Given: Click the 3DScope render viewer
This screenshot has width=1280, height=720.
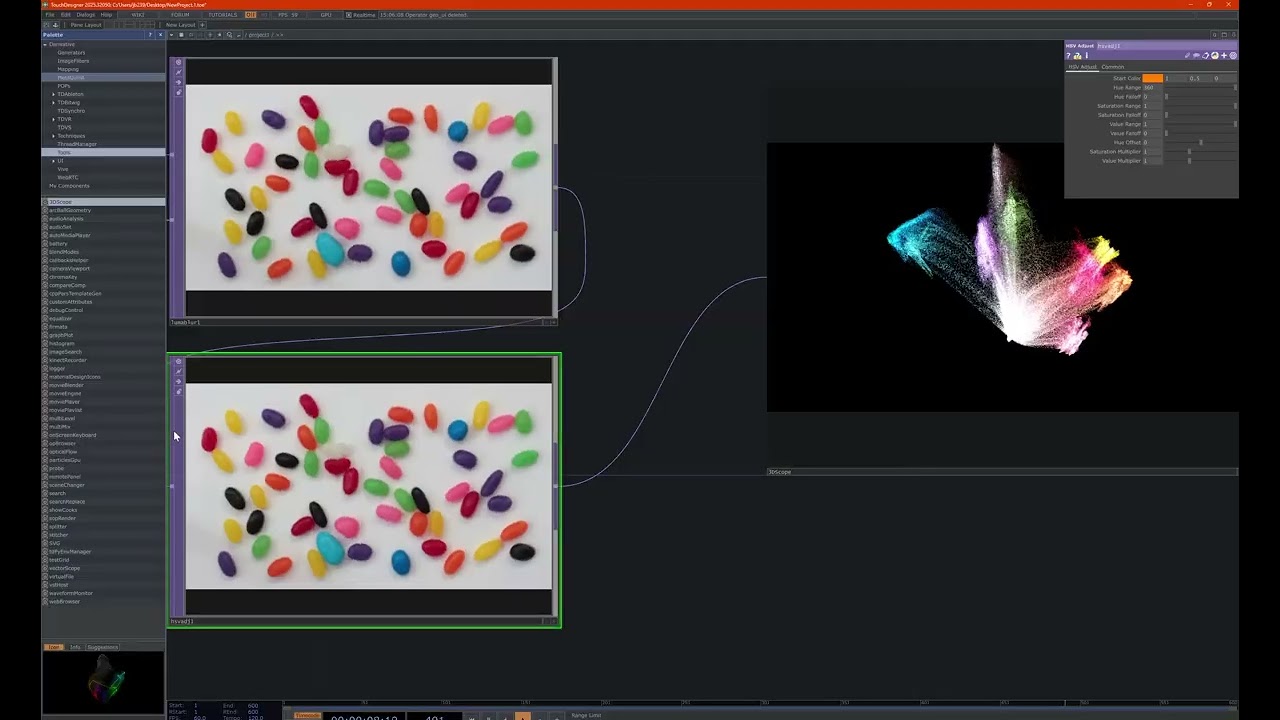Looking at the screenshot, I should click(1002, 277).
